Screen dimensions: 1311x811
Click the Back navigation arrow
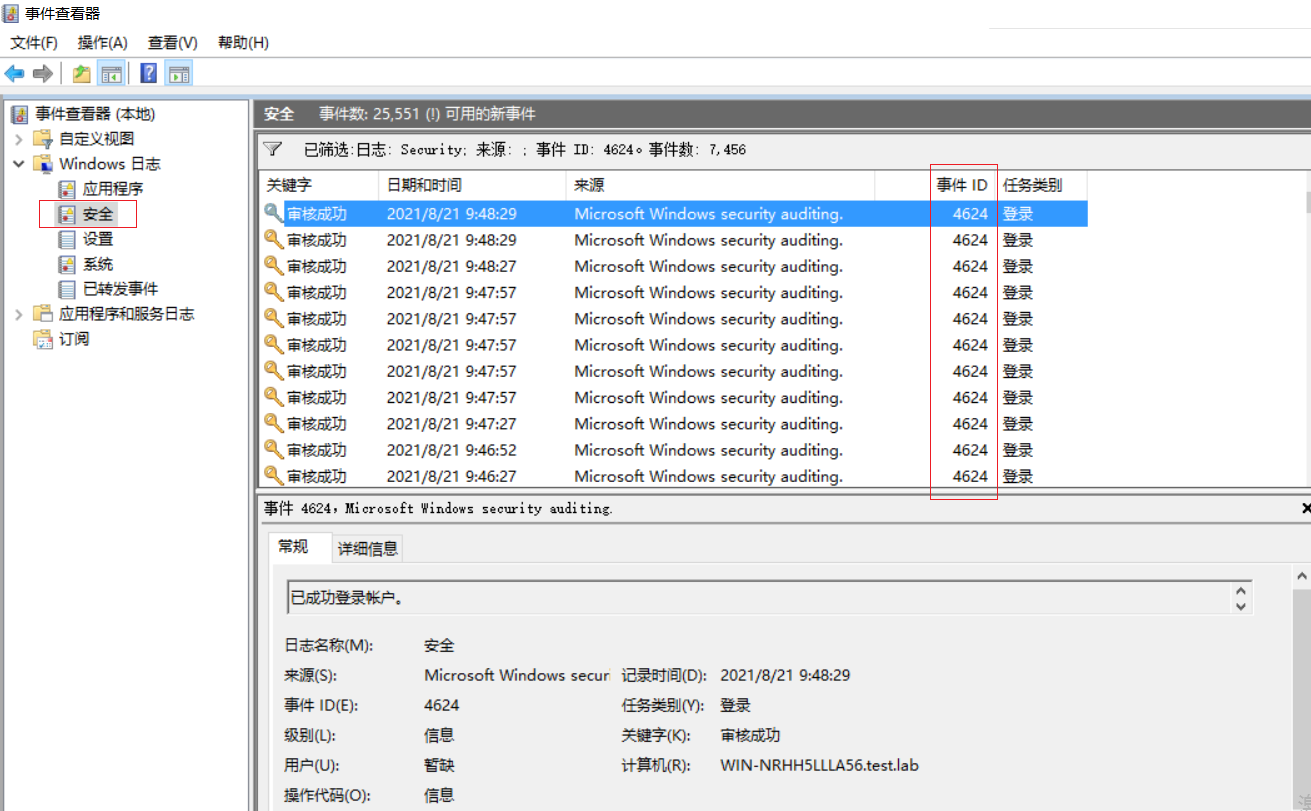point(14,72)
